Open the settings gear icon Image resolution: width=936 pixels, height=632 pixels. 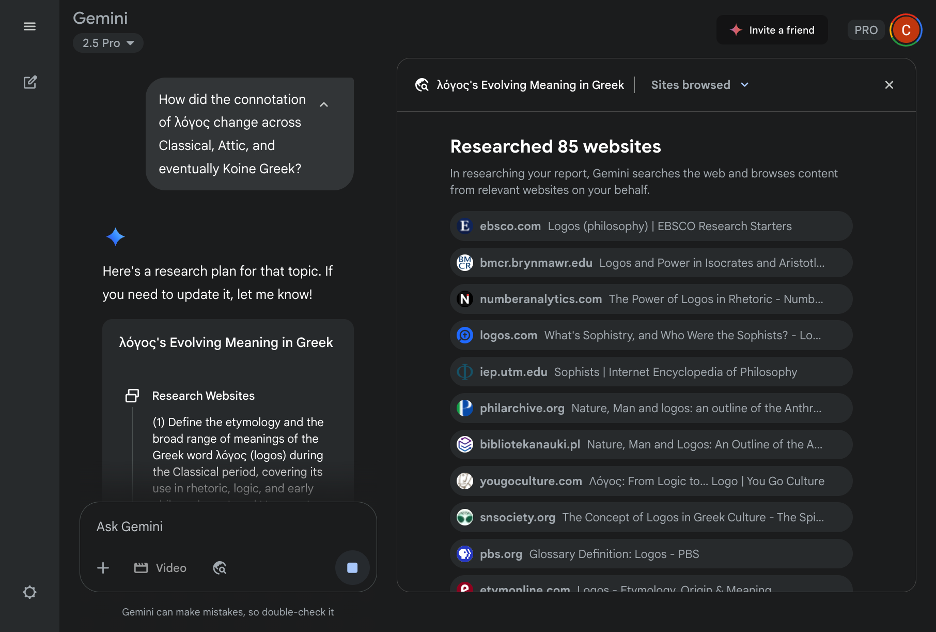(x=30, y=592)
